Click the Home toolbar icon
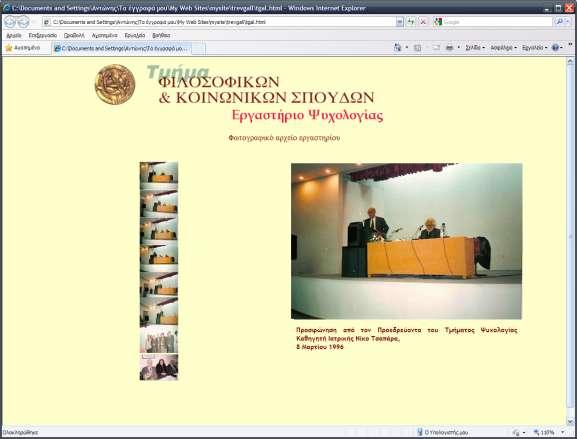 [397, 47]
